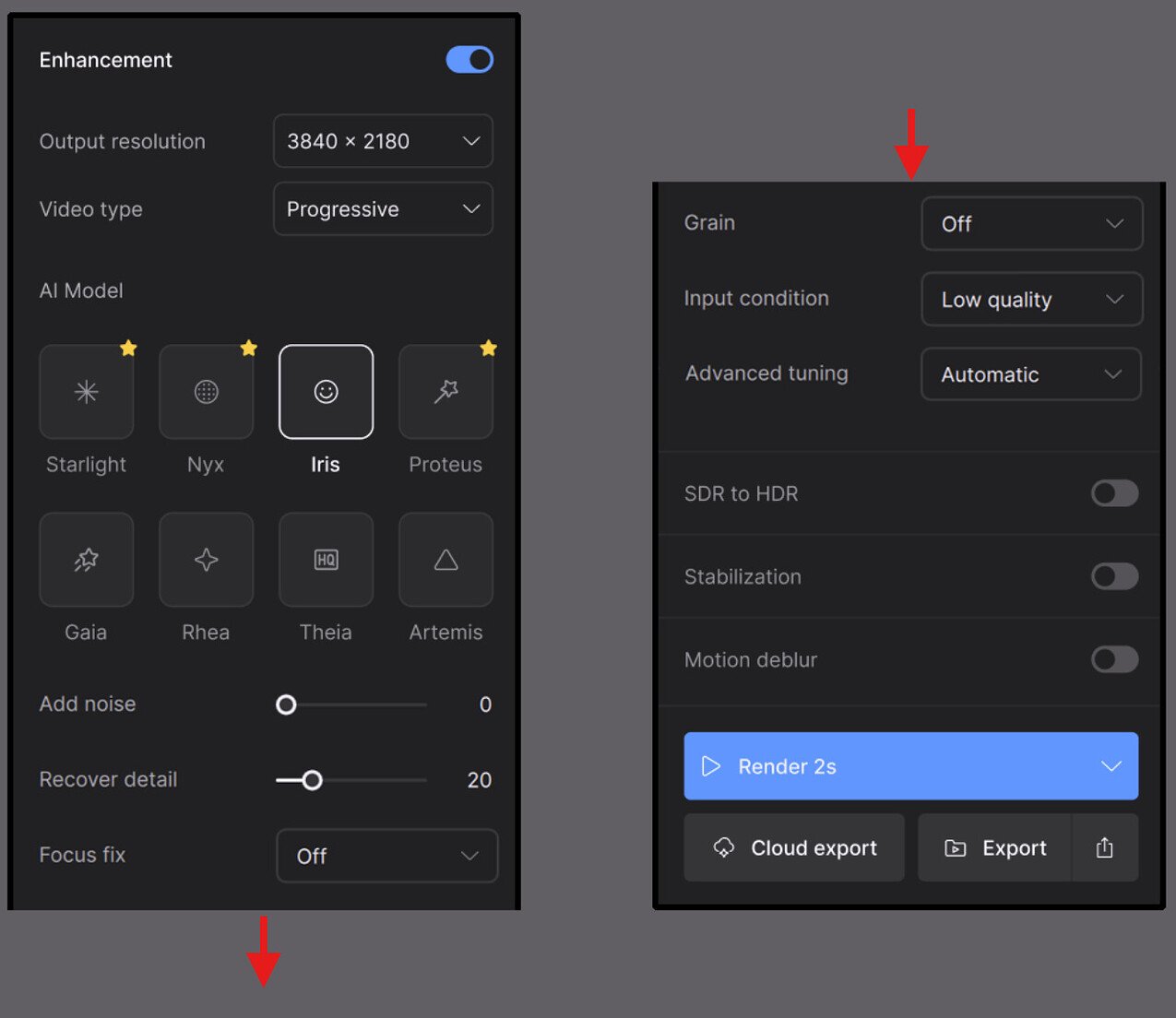Turn on Stabilization
This screenshot has height=1018, width=1176.
tap(1114, 576)
